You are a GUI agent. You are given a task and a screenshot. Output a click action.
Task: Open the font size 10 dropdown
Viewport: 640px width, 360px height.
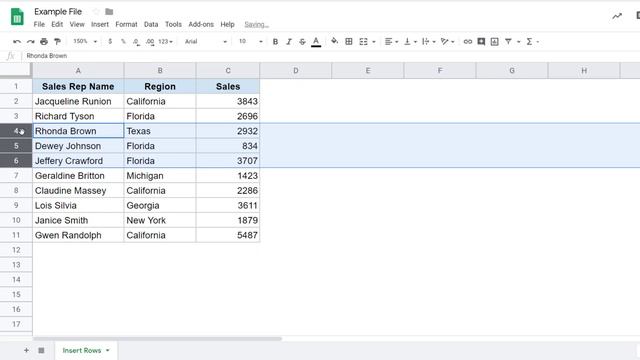251,42
